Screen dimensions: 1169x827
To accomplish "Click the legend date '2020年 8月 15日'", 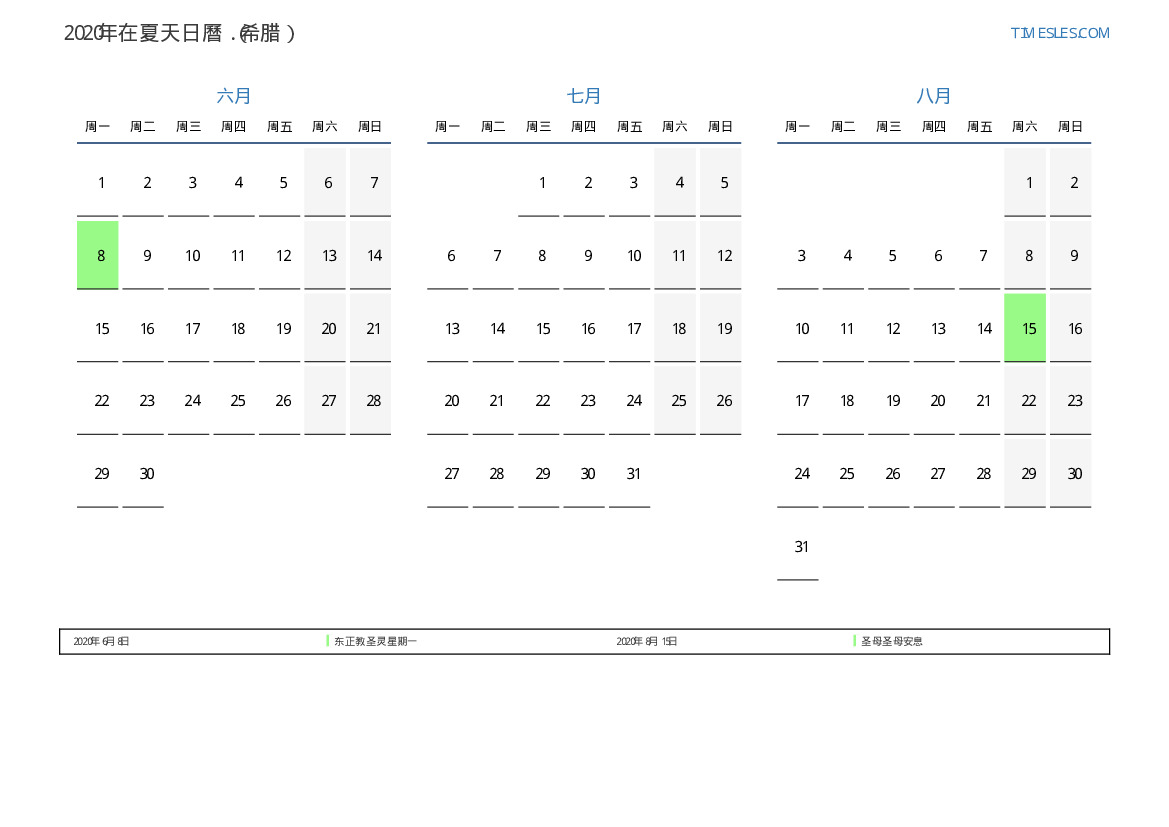I will coord(646,641).
